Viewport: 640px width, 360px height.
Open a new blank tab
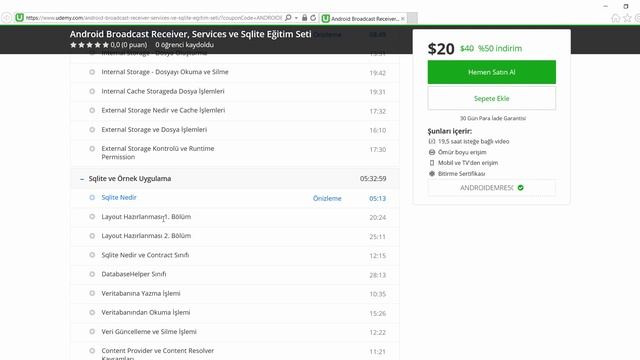click(x=412, y=18)
